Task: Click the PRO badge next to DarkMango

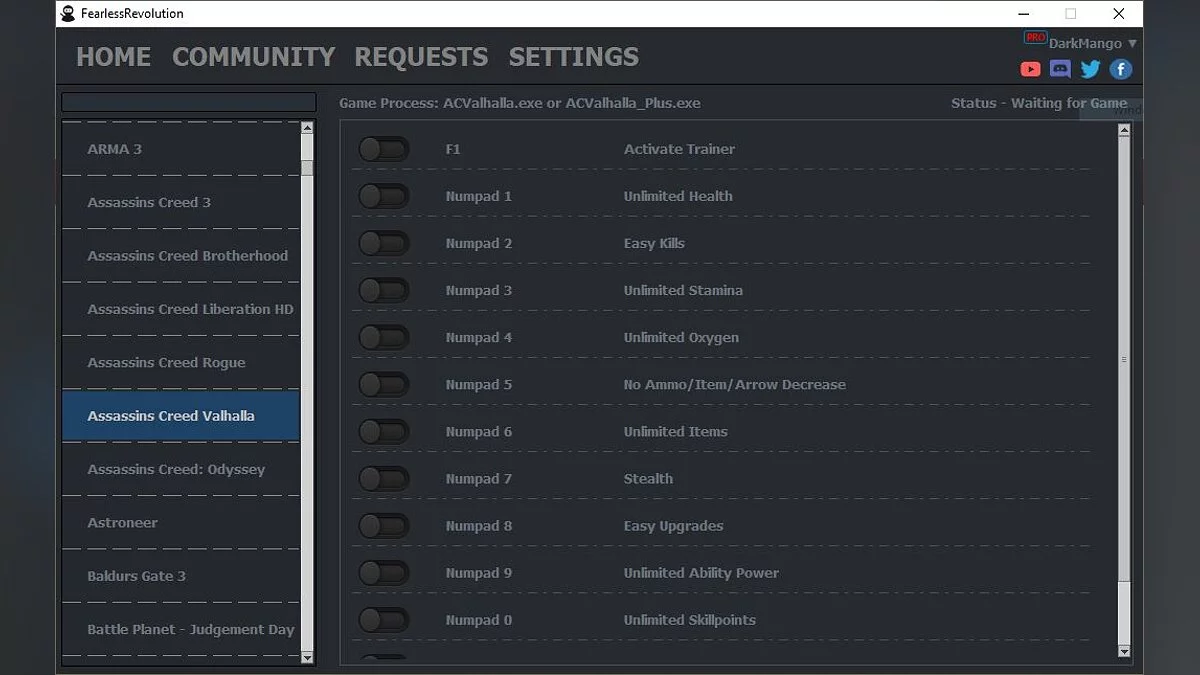Action: pyautogui.click(x=1035, y=37)
